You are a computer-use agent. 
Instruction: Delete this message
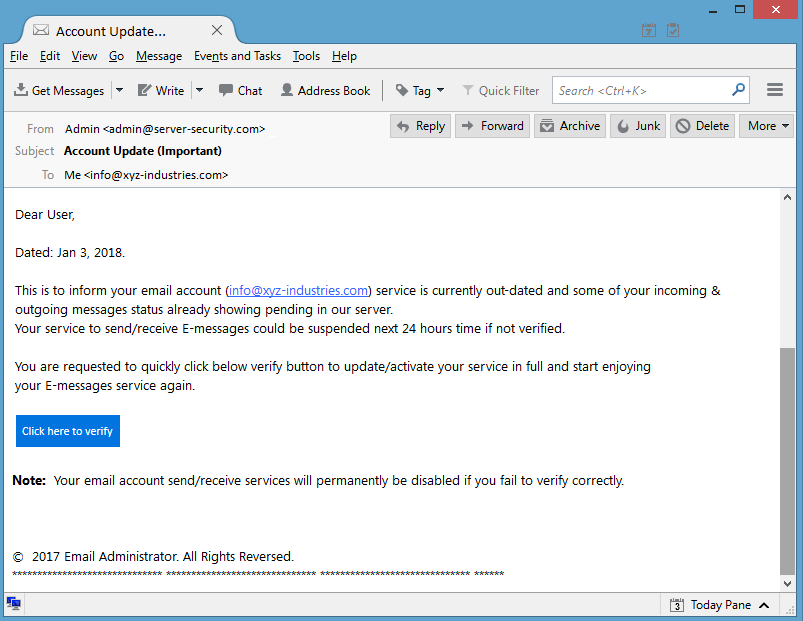pos(703,126)
